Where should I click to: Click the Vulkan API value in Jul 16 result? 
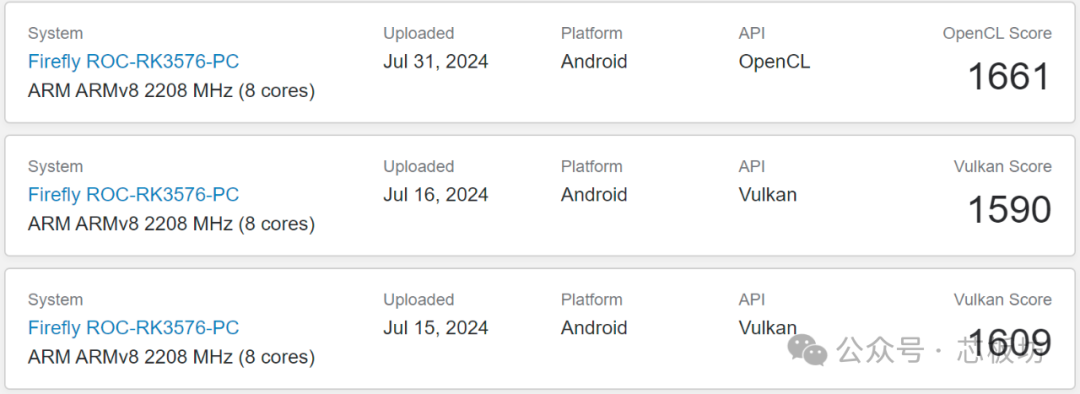pos(767,195)
